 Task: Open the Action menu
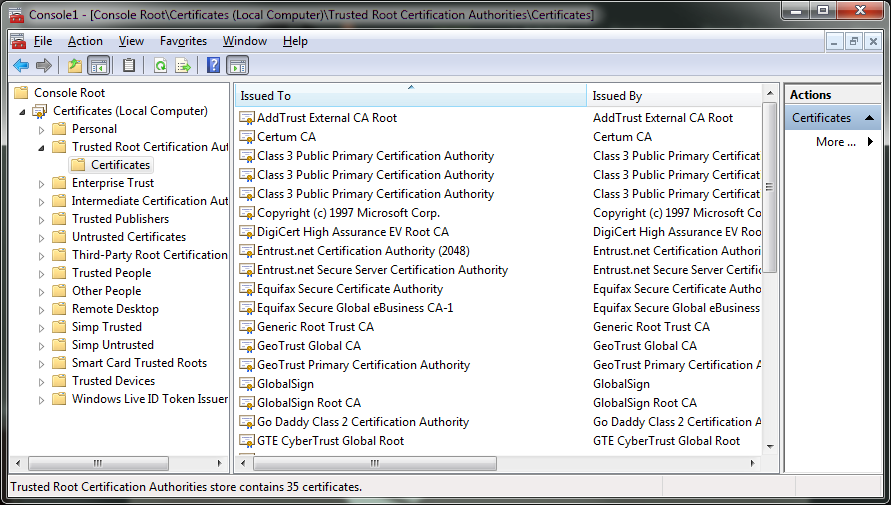[85, 41]
